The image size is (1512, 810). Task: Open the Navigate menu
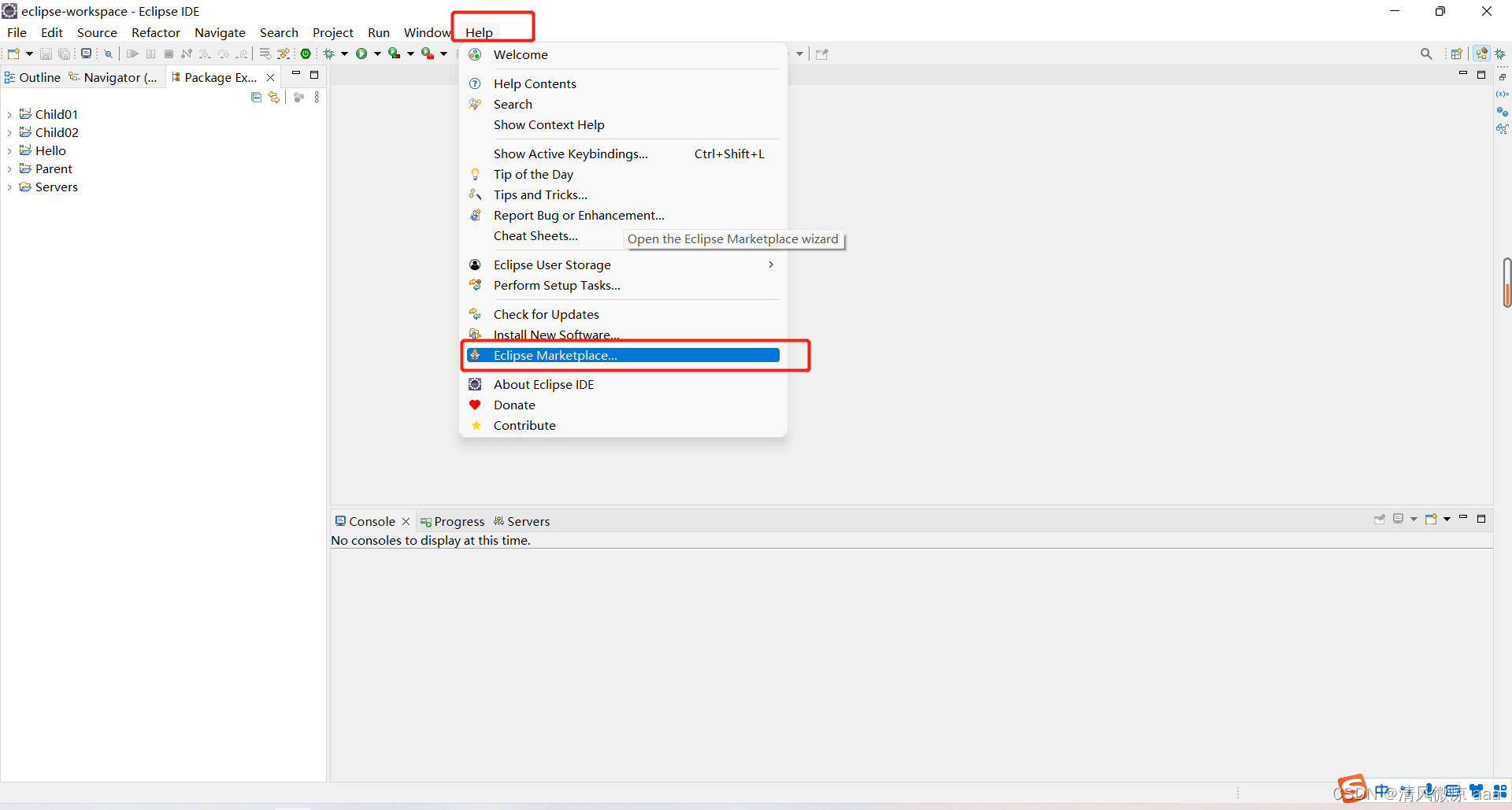(x=220, y=32)
